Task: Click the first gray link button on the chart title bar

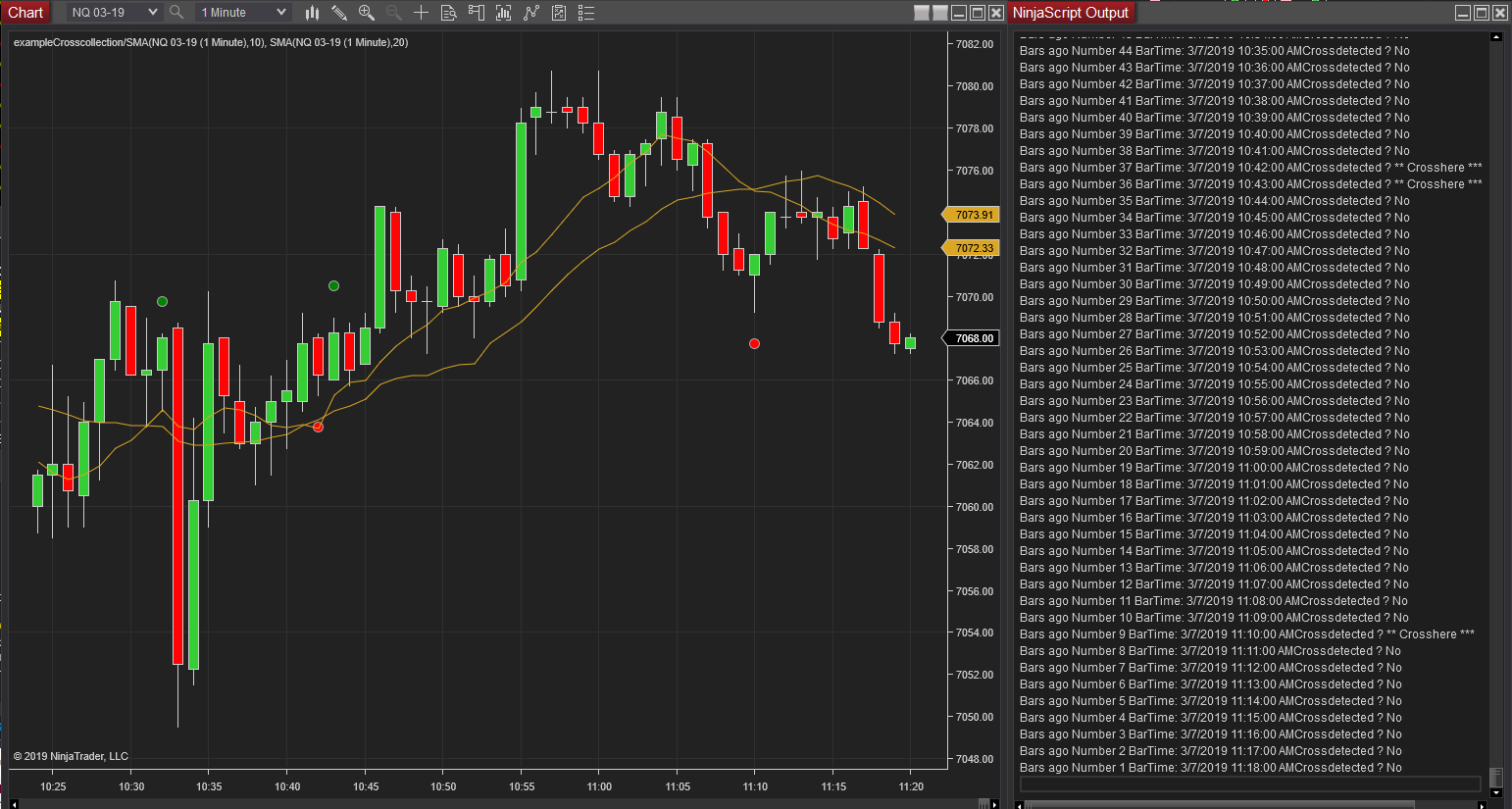Action: (x=922, y=13)
